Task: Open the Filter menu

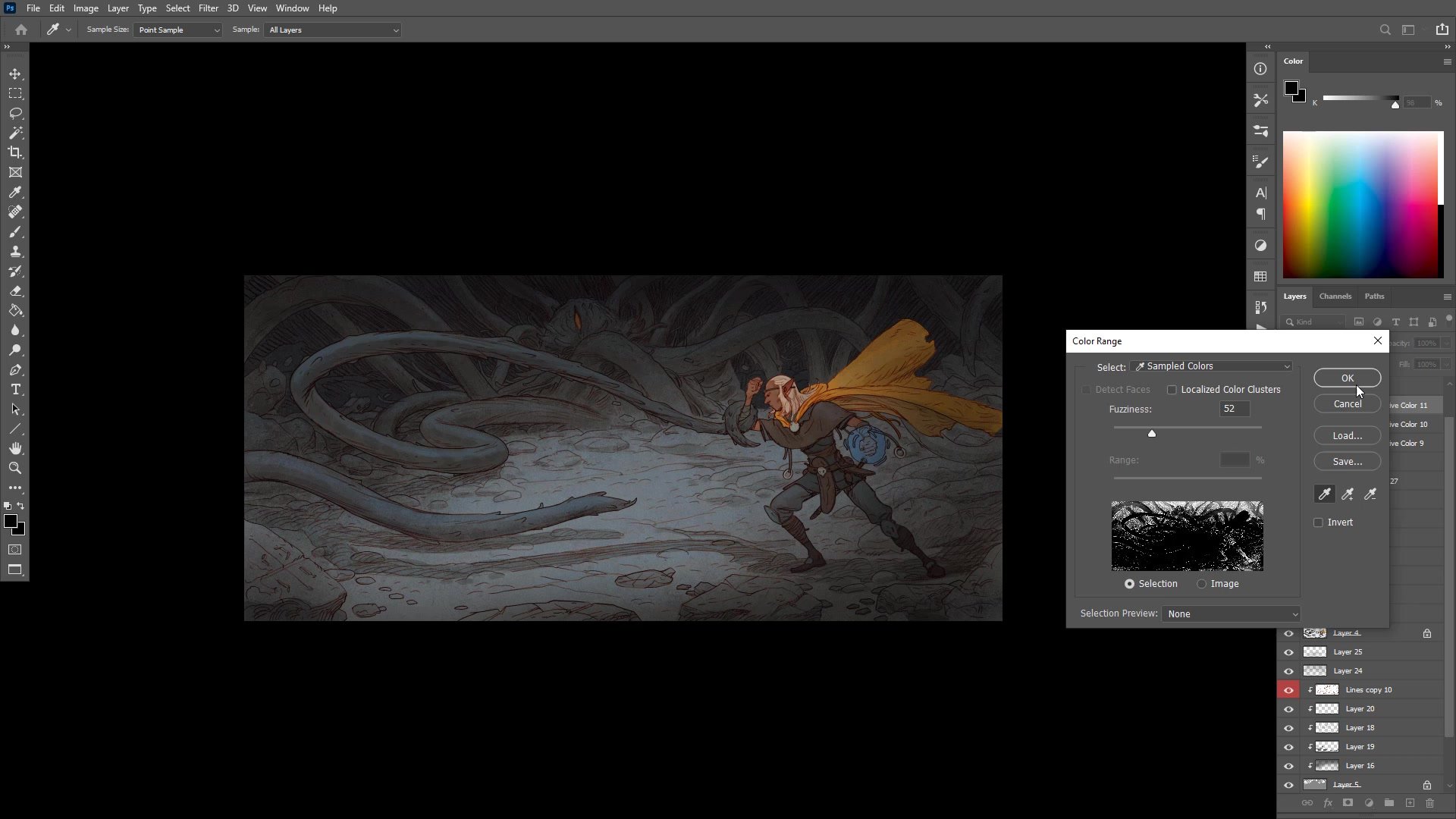Action: pyautogui.click(x=208, y=8)
